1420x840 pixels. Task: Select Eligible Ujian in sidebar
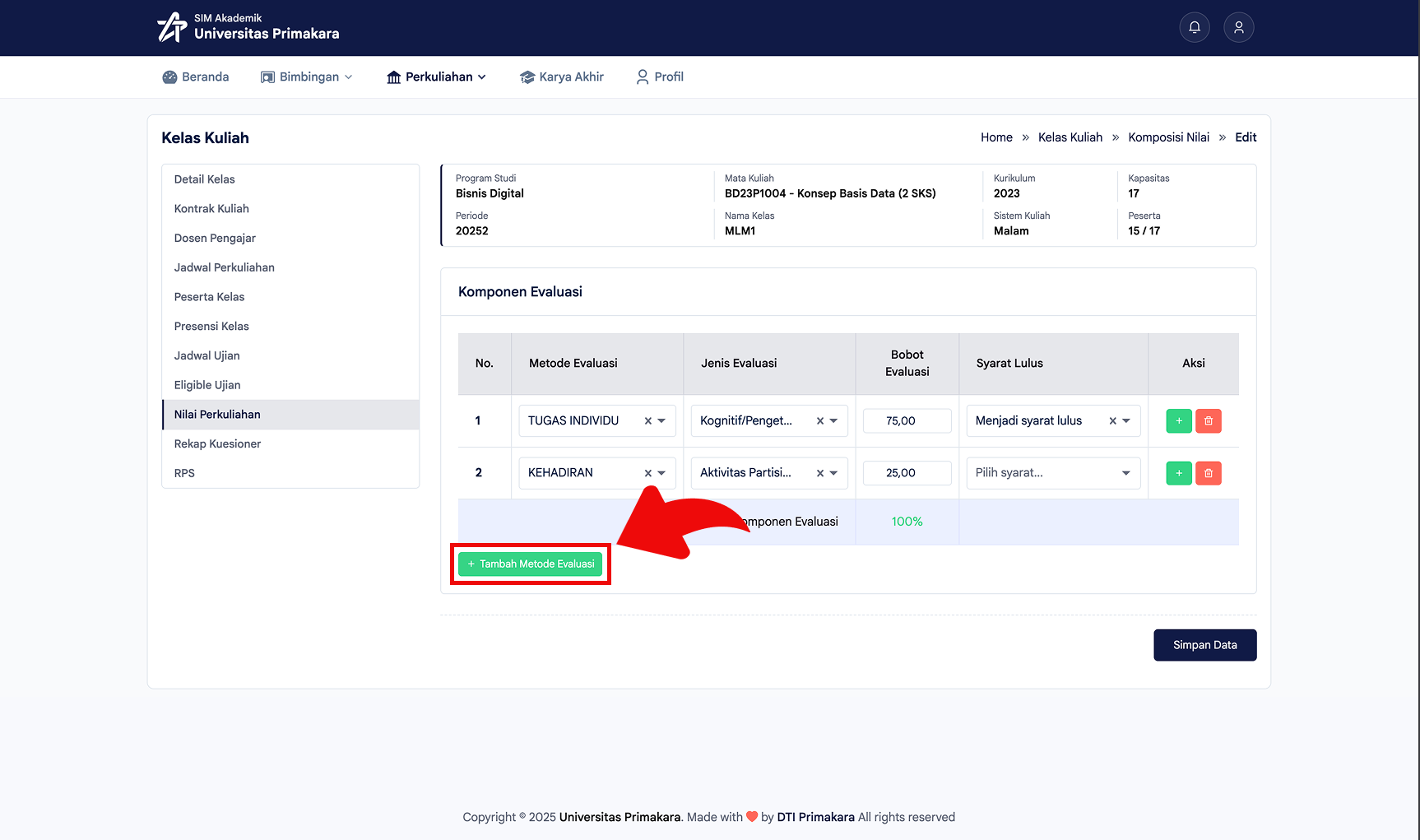(x=290, y=385)
